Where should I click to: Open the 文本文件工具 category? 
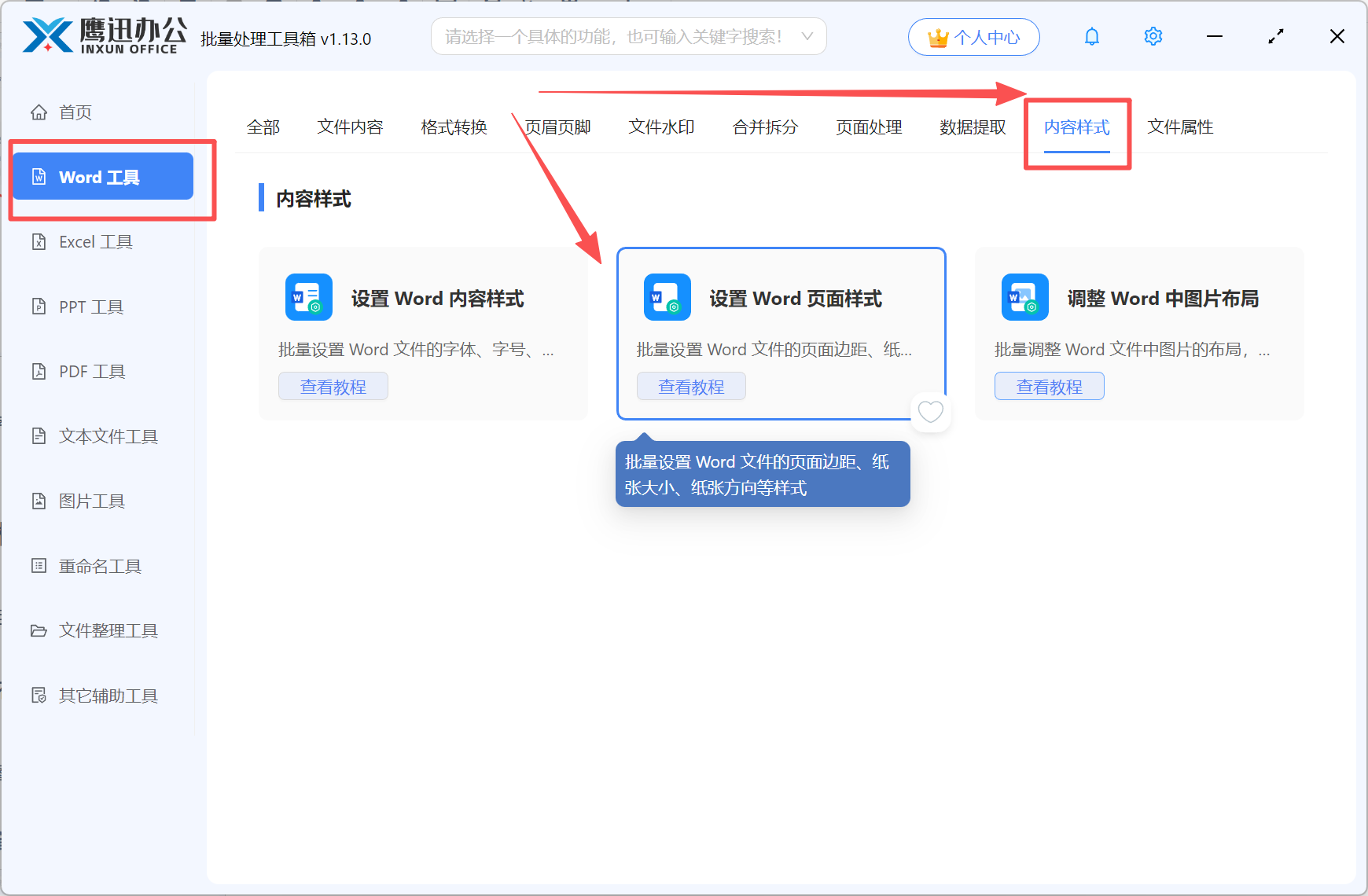(107, 436)
